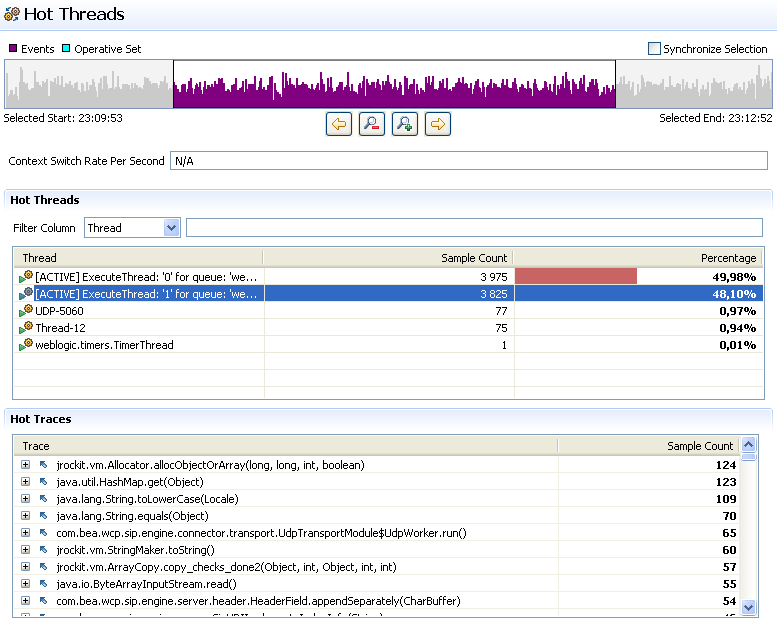The image size is (777, 625).
Task: Expand the UdpTransportModule$UdpWorker.run trace node
Action: coord(26,533)
